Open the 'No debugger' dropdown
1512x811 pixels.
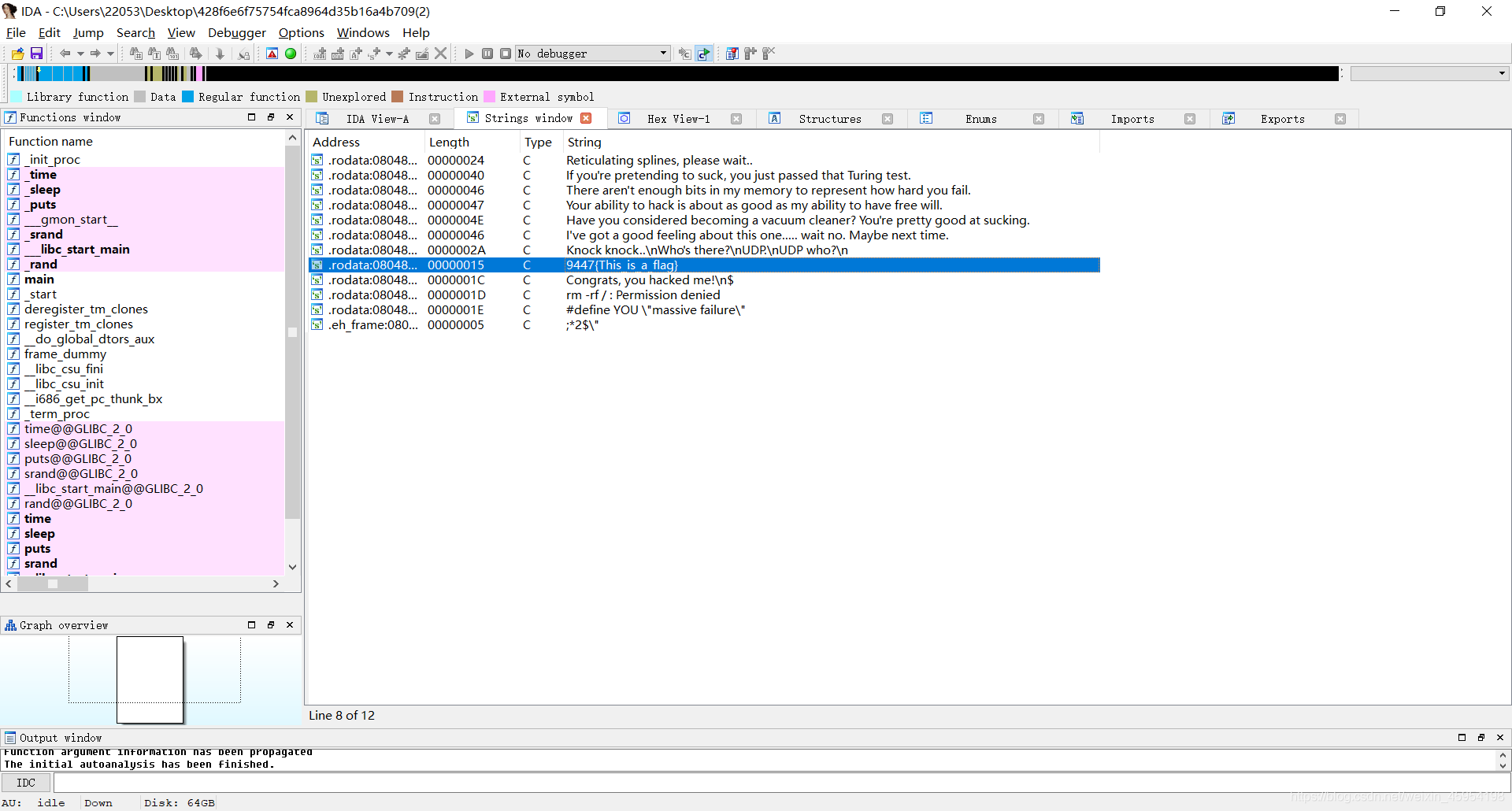[x=663, y=54]
